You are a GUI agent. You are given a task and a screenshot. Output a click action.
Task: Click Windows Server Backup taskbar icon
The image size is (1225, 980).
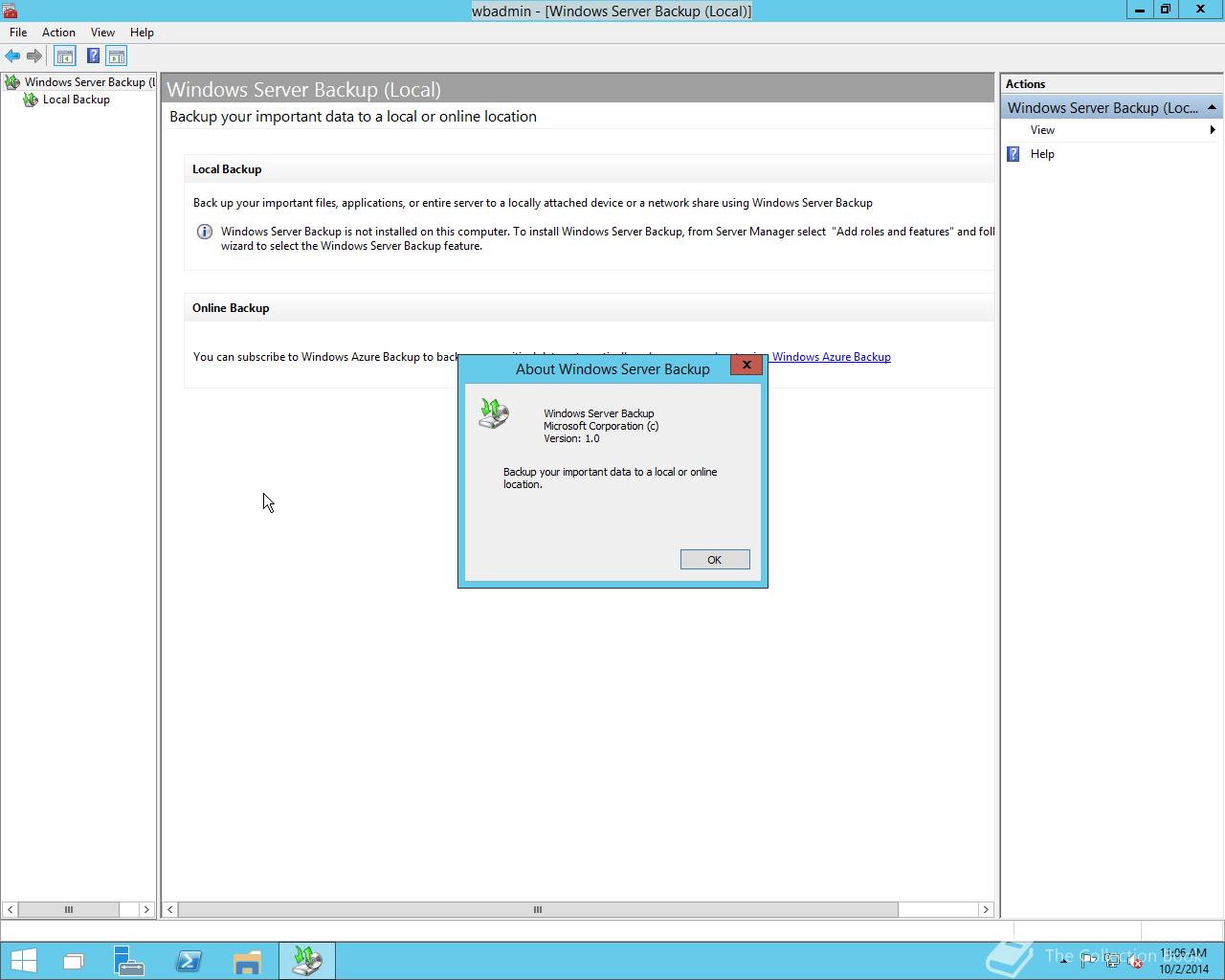[307, 961]
